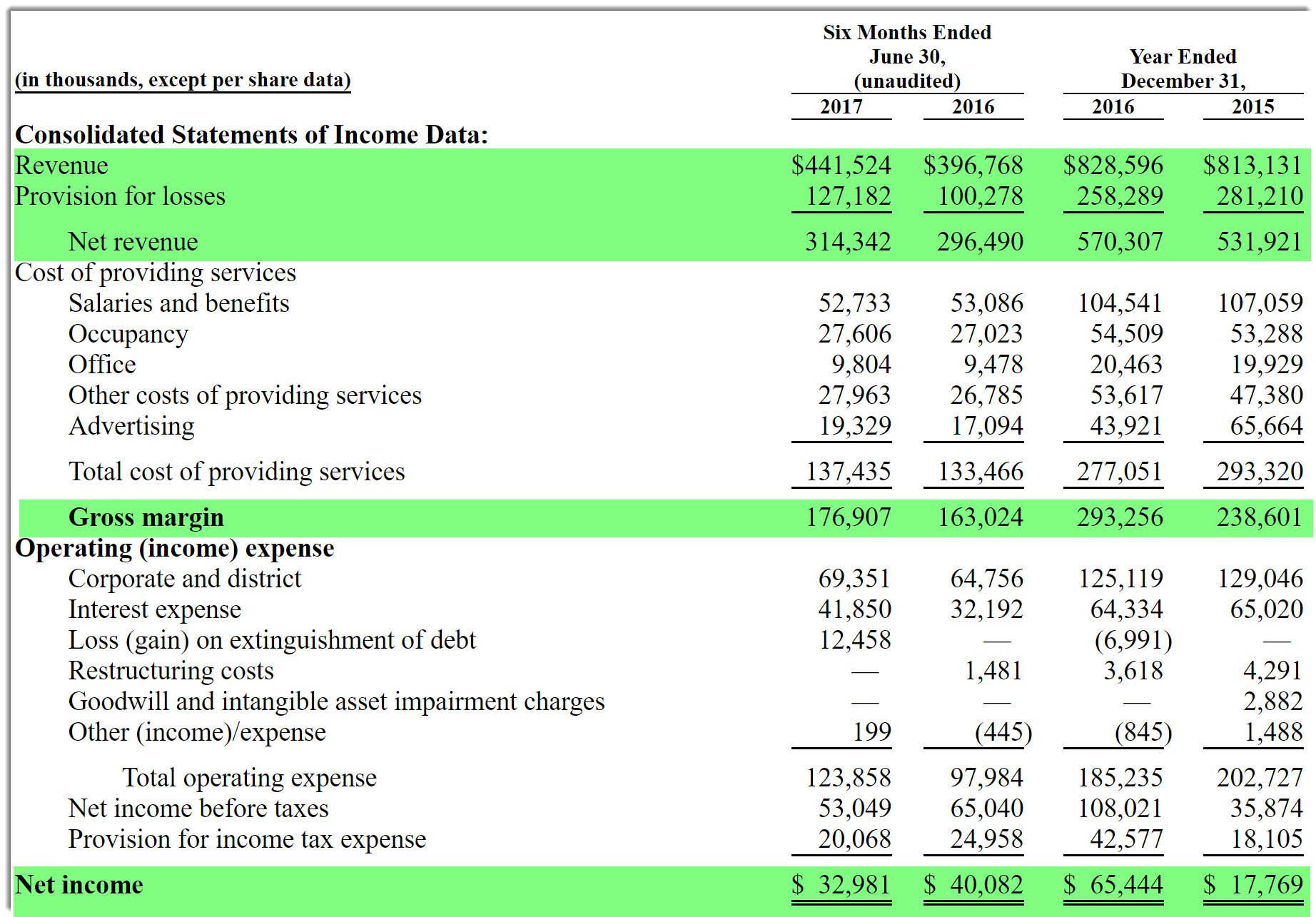Screen dimensions: 1316x917
Task: Click the 'Cost of providing services' heading
Action: tap(156, 273)
